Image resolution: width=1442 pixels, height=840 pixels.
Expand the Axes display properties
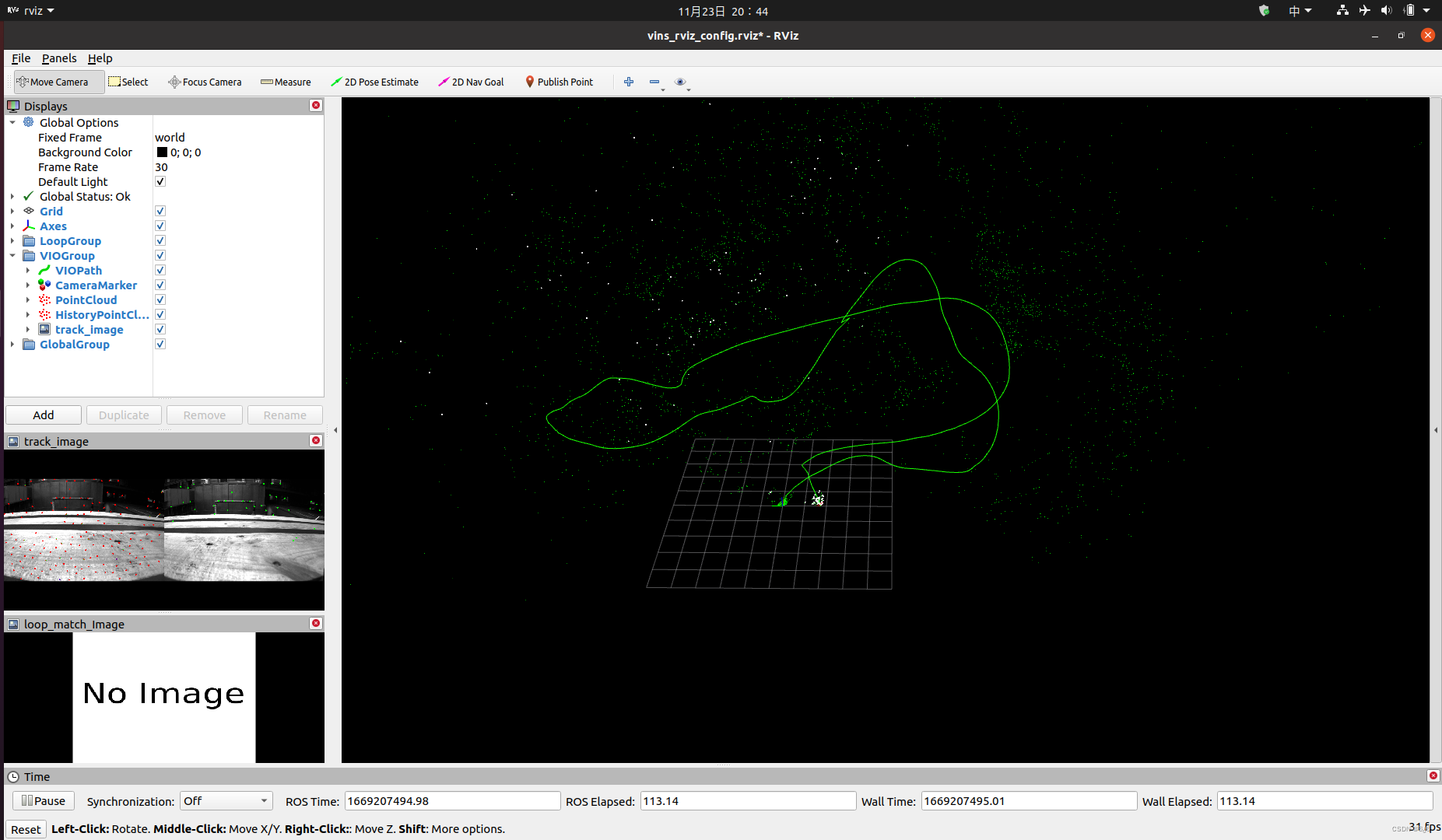tap(12, 226)
